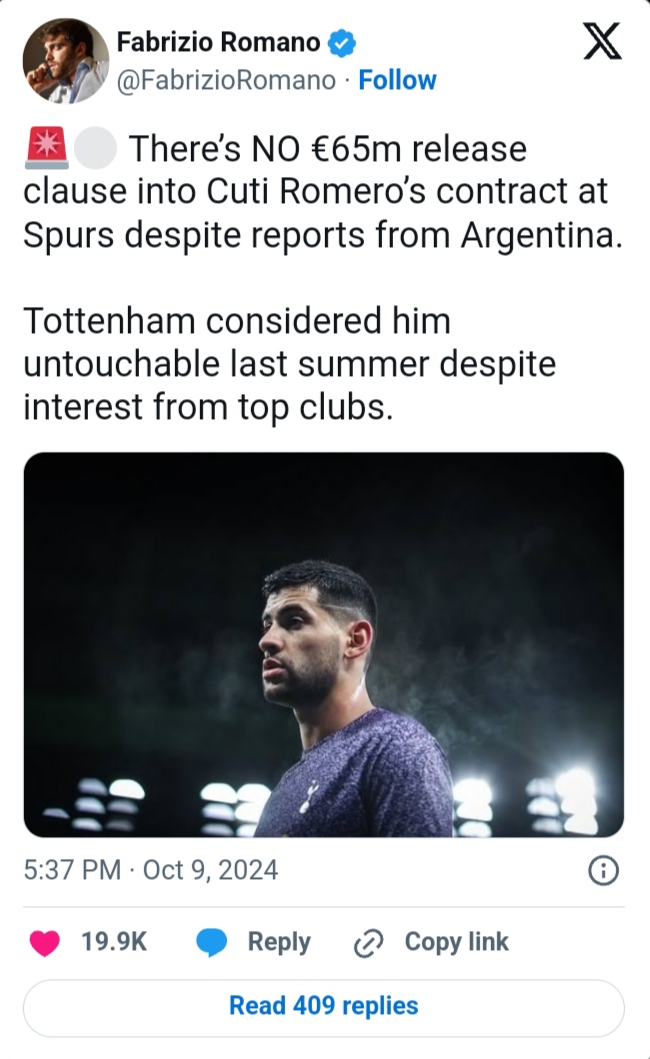The width and height of the screenshot is (650, 1059).
Task: Follow Fabrizio Romano
Action: [x=397, y=80]
